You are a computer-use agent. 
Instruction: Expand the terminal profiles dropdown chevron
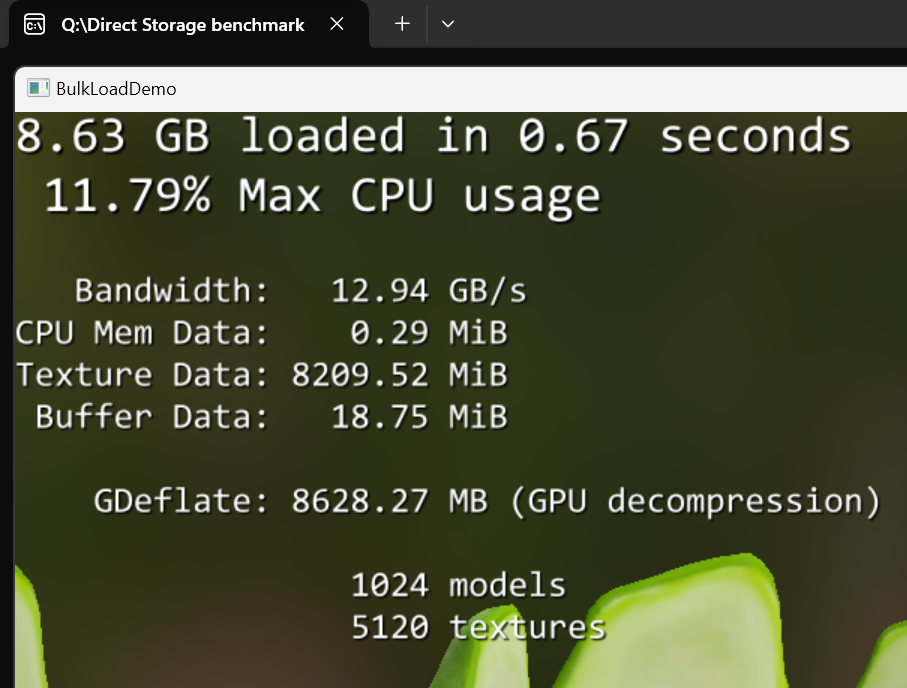(x=448, y=24)
